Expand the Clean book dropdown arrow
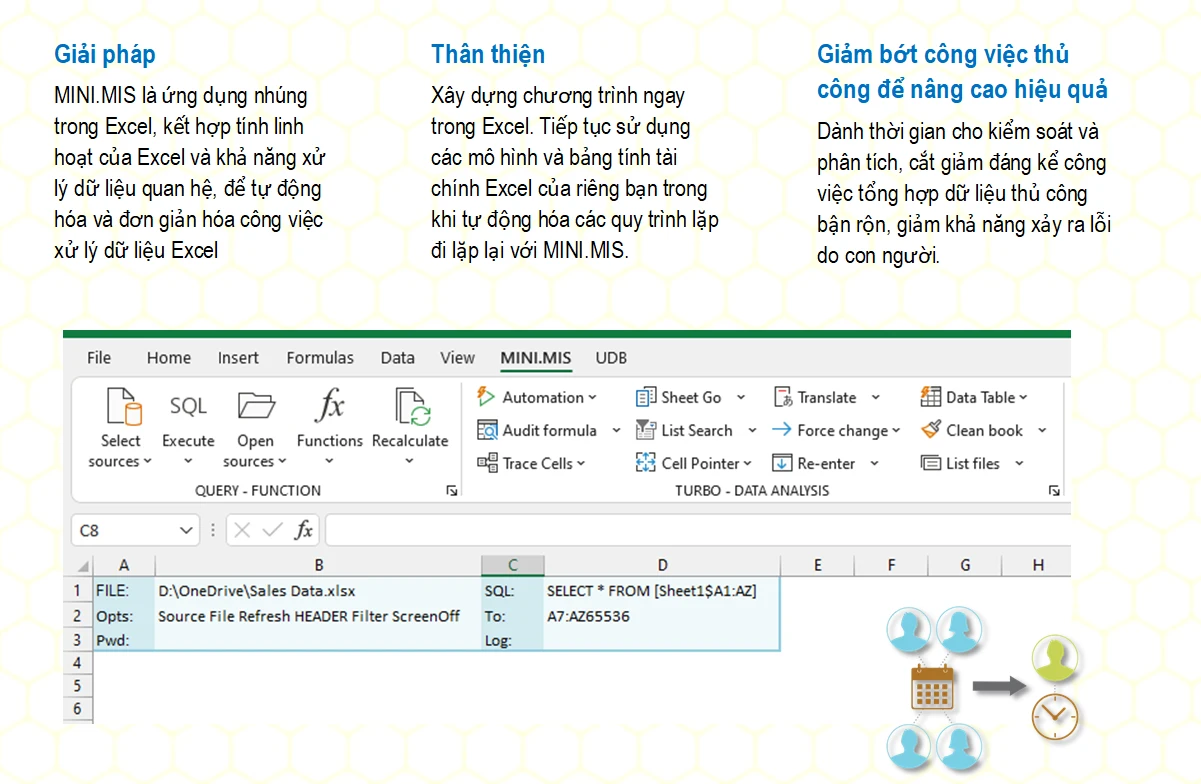Viewport: 1201px width, 784px height. coord(1042,431)
